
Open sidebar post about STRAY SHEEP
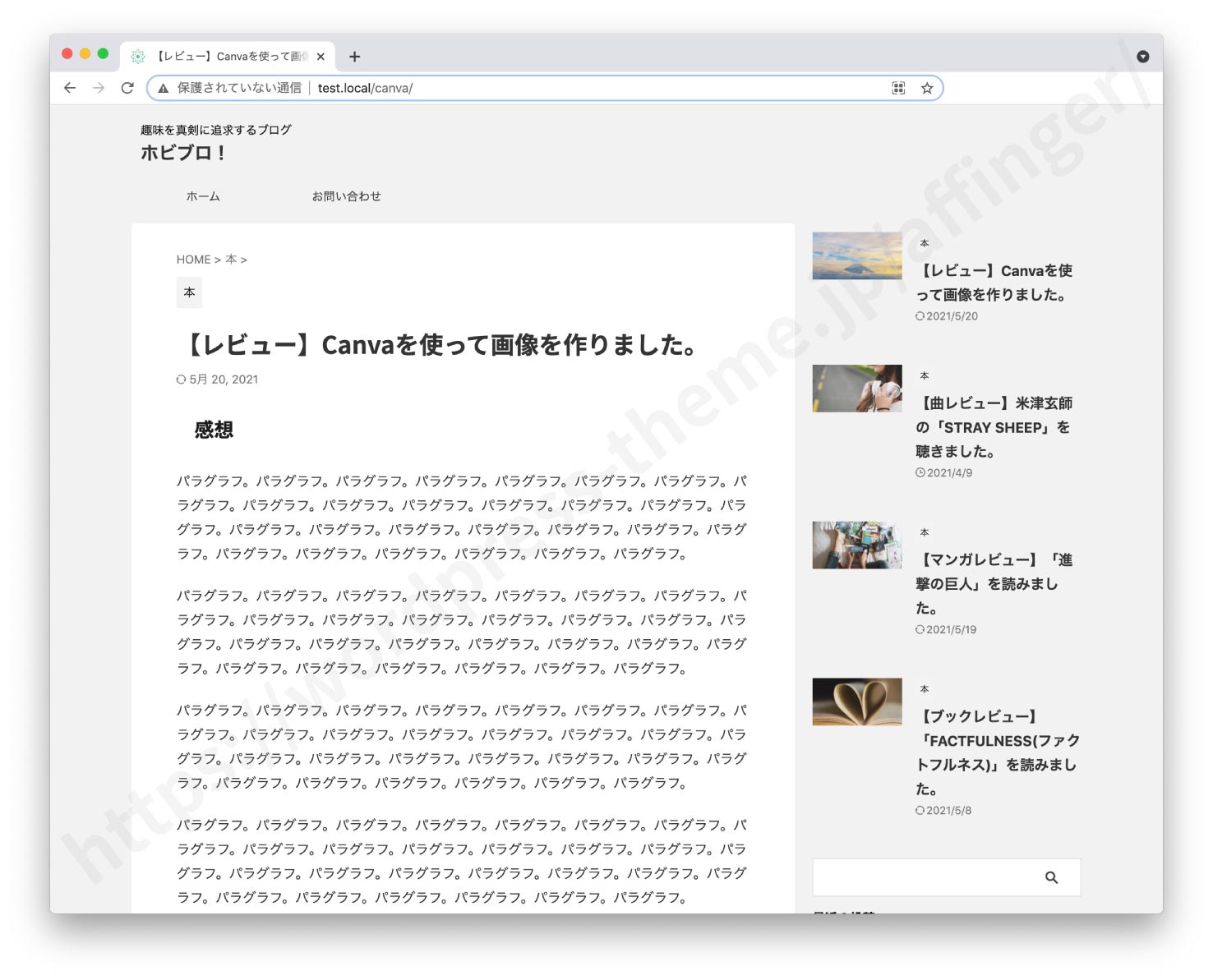pyautogui.click(x=994, y=427)
